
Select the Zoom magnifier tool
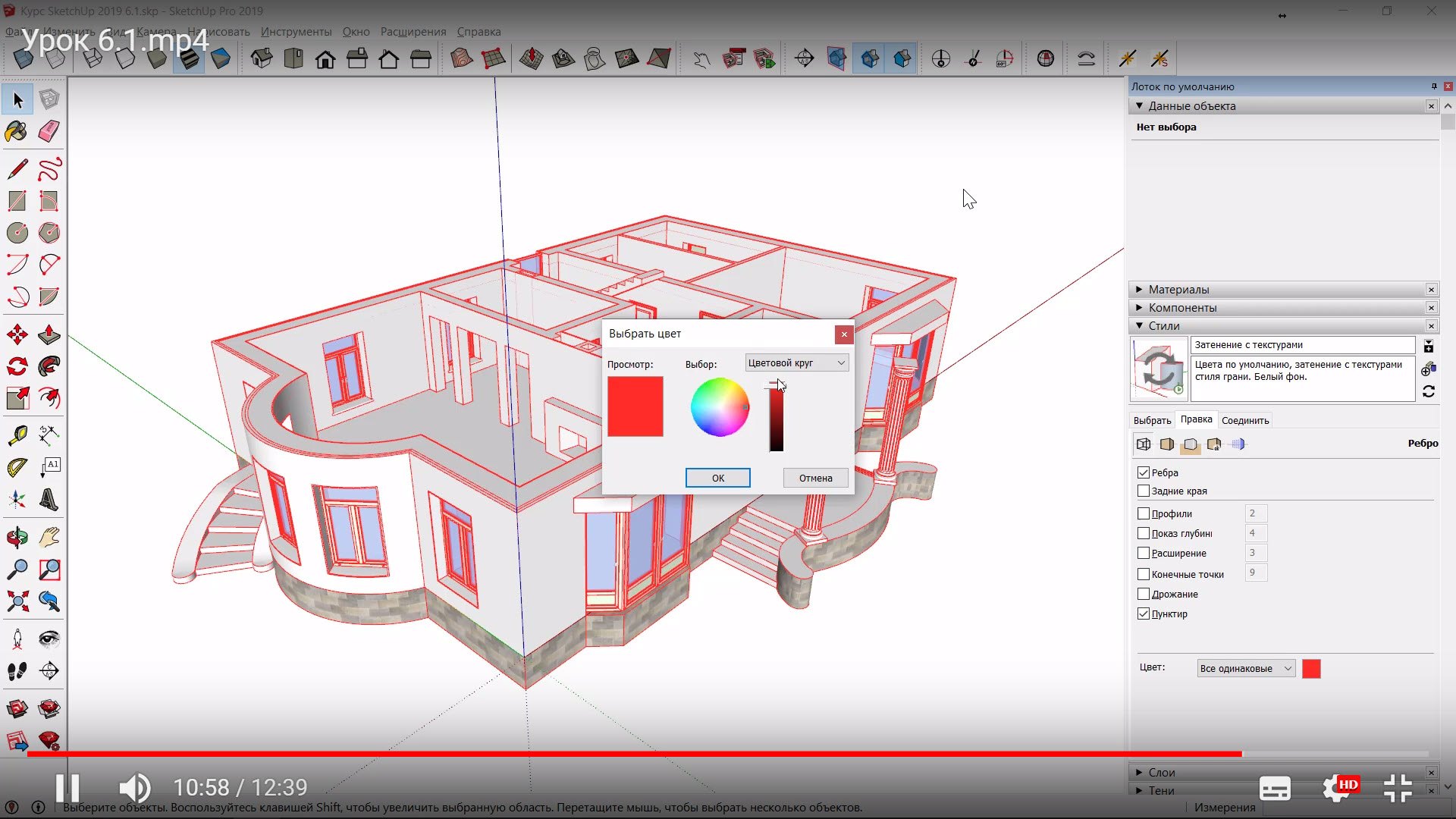[17, 570]
